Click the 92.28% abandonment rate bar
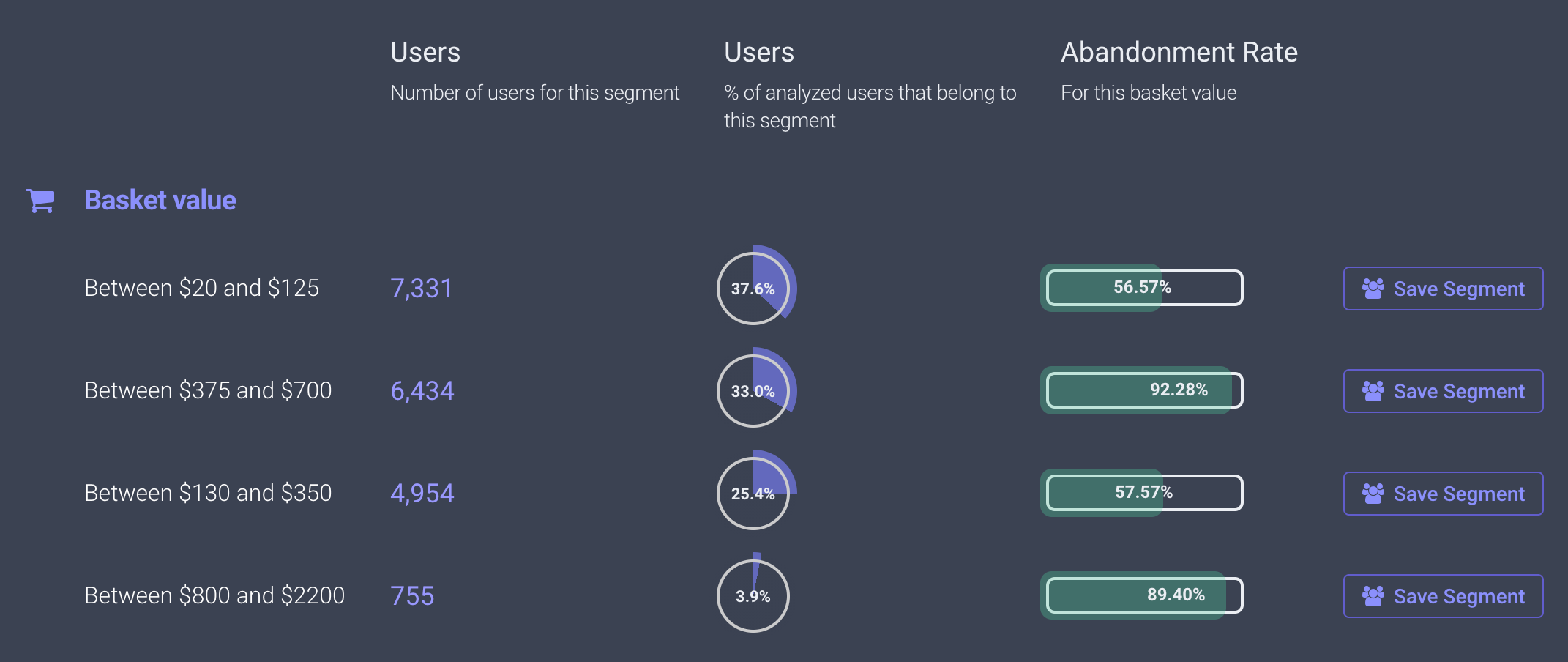Viewport: 1568px width, 662px height. 1142,390
